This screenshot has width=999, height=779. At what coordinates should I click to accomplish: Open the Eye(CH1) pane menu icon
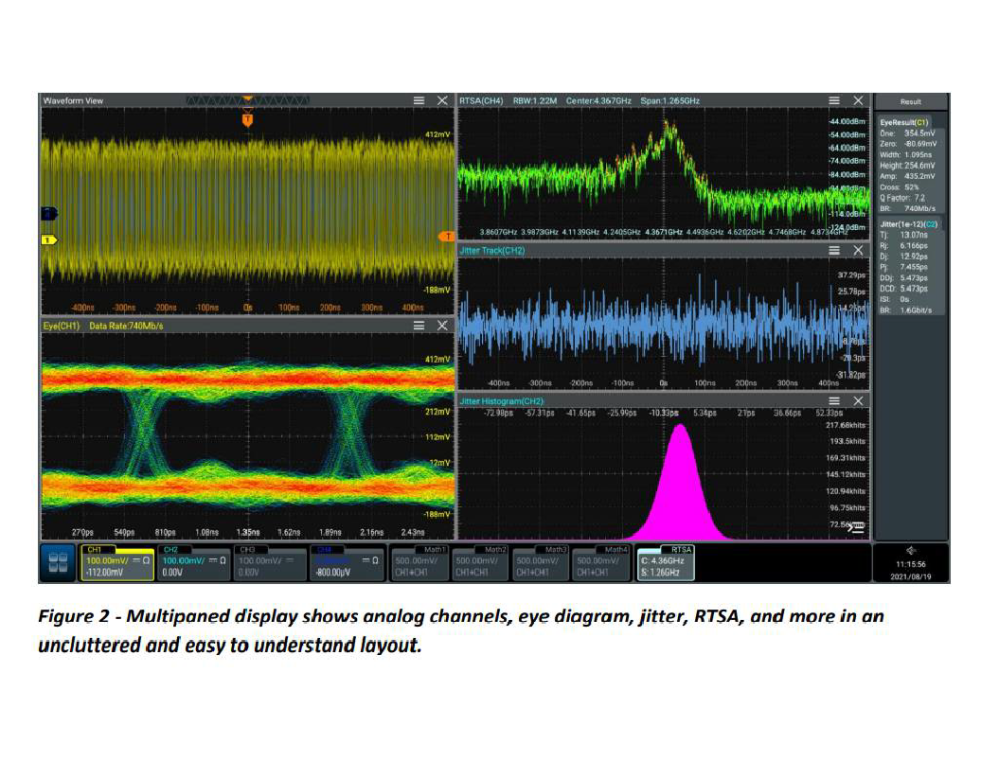click(x=420, y=326)
